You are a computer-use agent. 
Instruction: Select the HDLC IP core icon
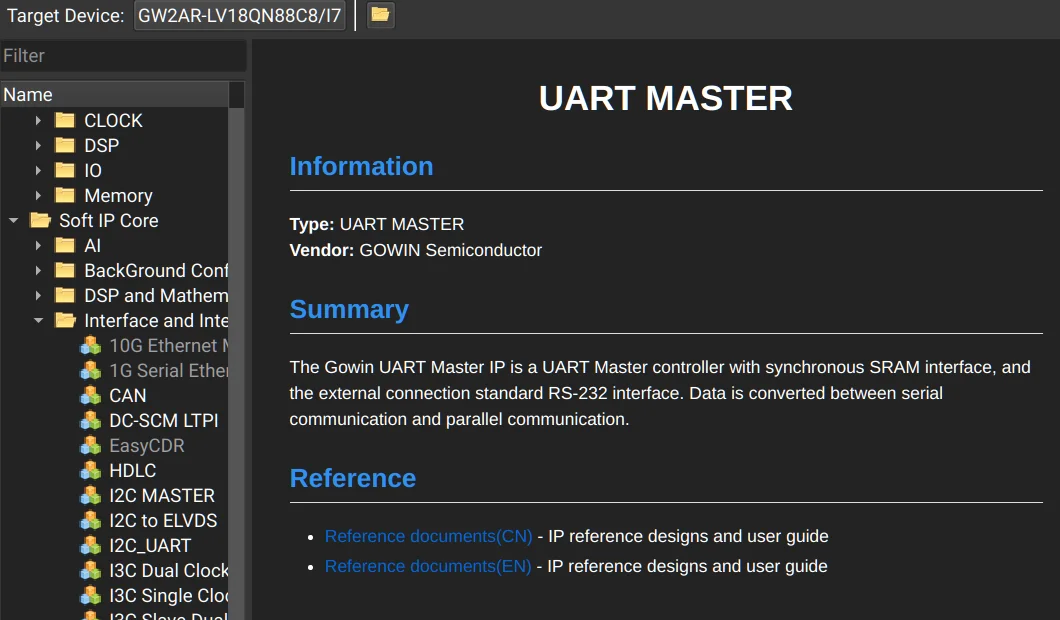(91, 471)
